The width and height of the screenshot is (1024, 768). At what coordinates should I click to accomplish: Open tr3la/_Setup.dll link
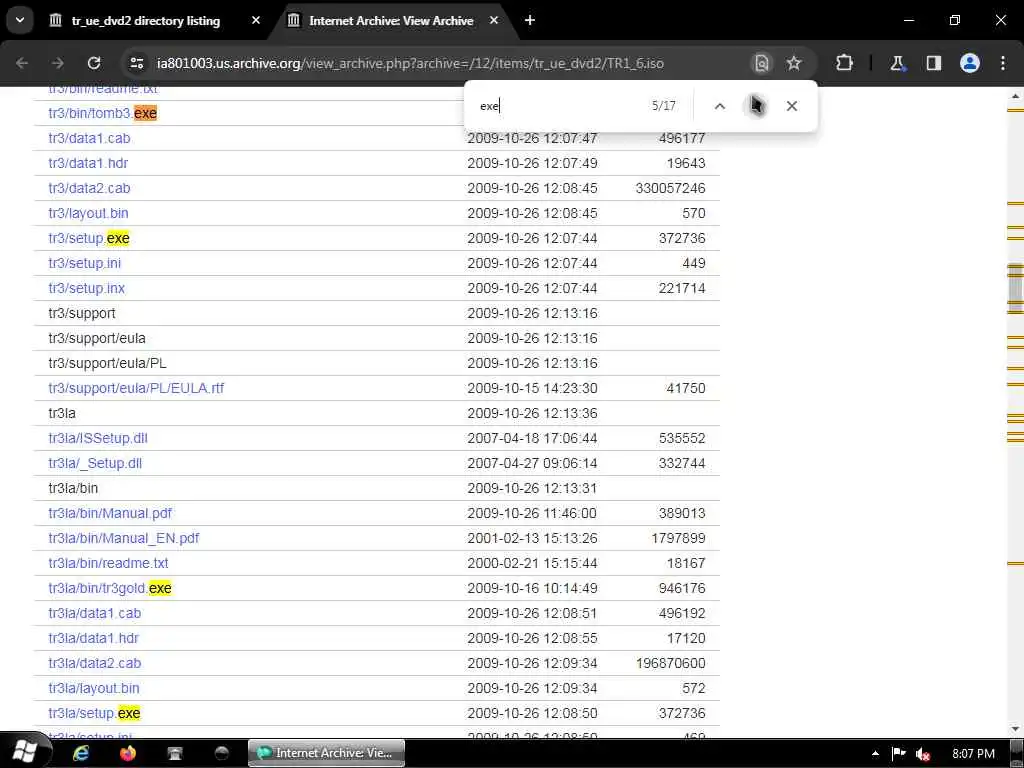point(95,463)
